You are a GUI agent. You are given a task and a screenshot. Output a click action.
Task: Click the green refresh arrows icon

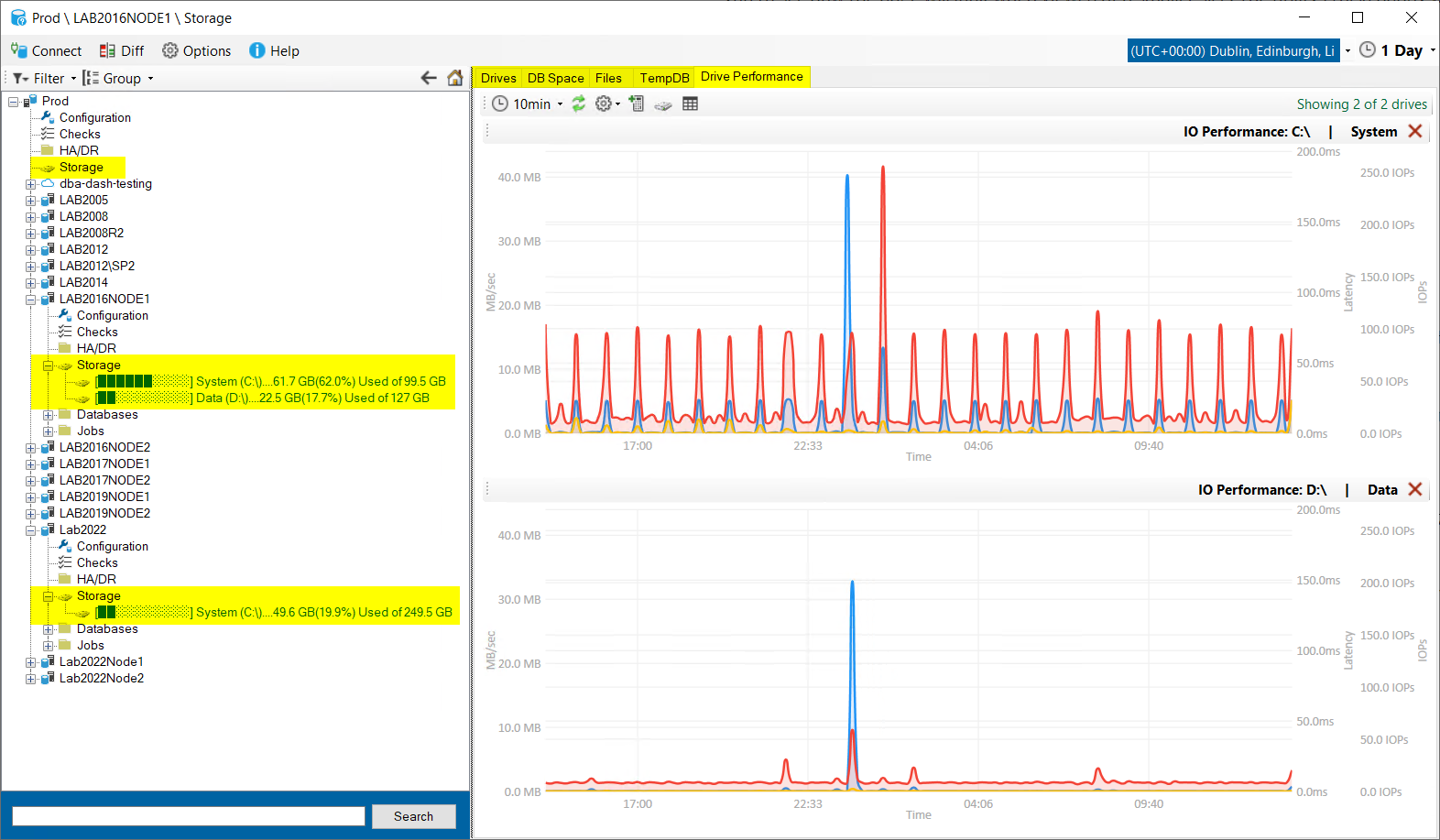pos(579,104)
